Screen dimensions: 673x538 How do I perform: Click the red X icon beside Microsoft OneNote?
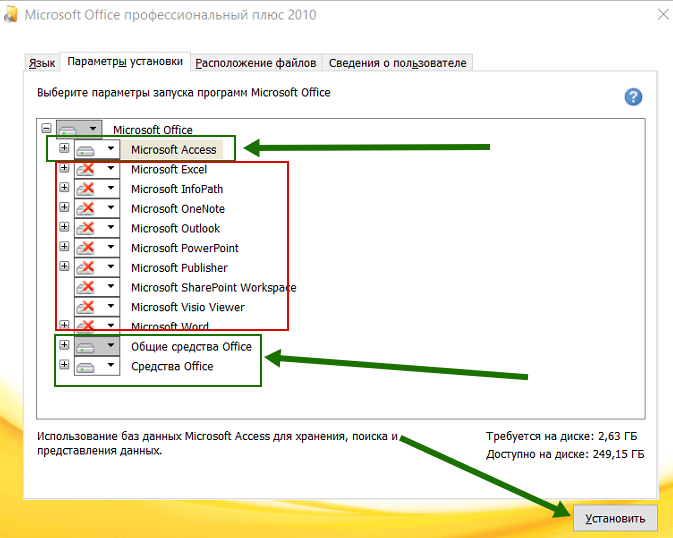pyautogui.click(x=86, y=209)
